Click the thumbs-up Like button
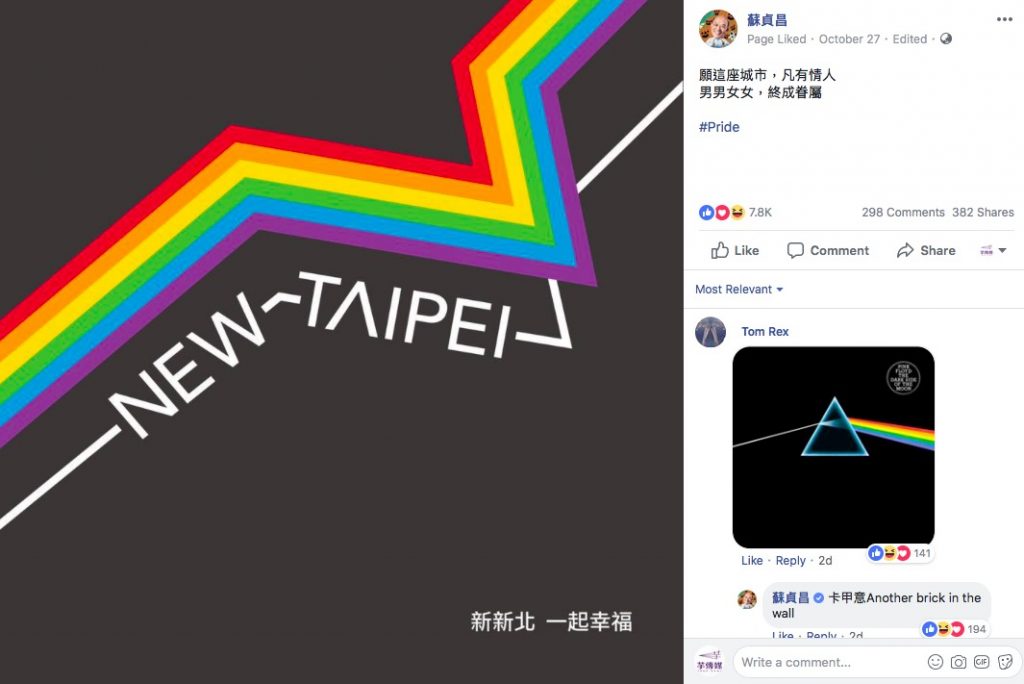 click(x=735, y=250)
